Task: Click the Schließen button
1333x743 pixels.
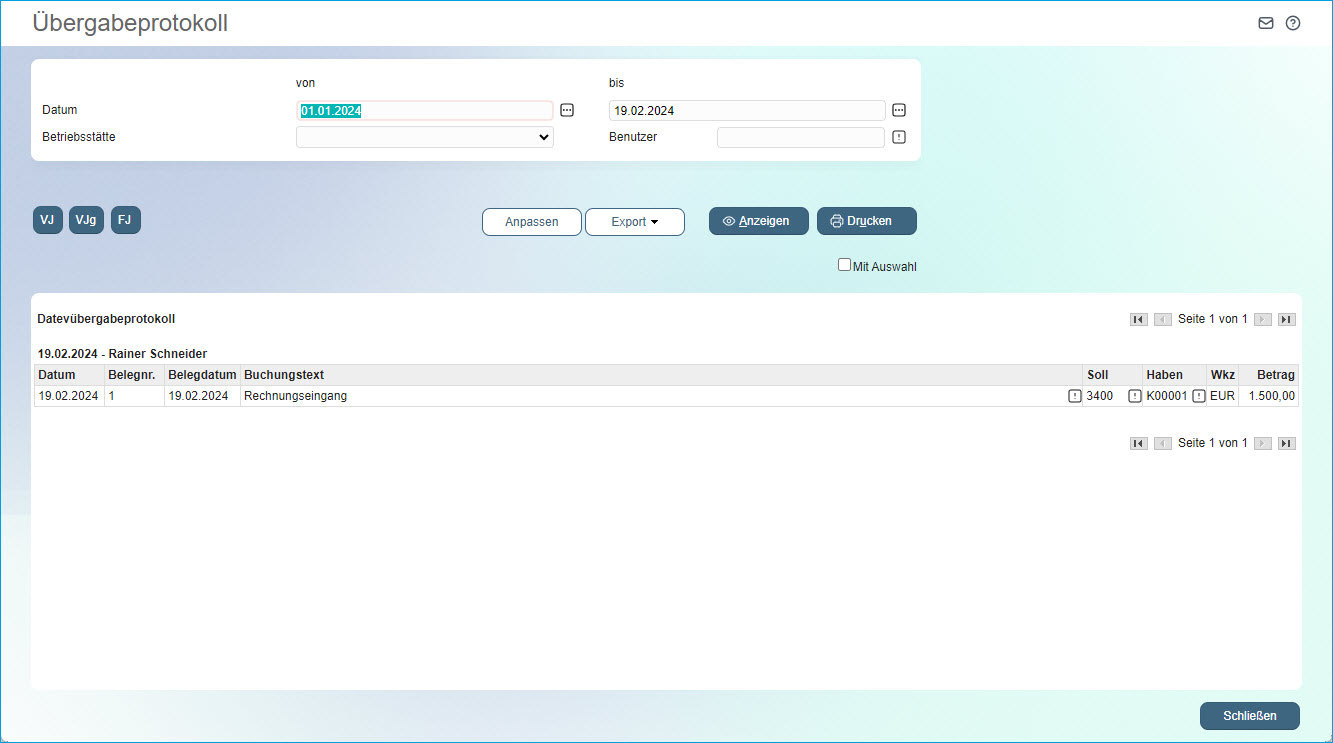Action: 1250,716
